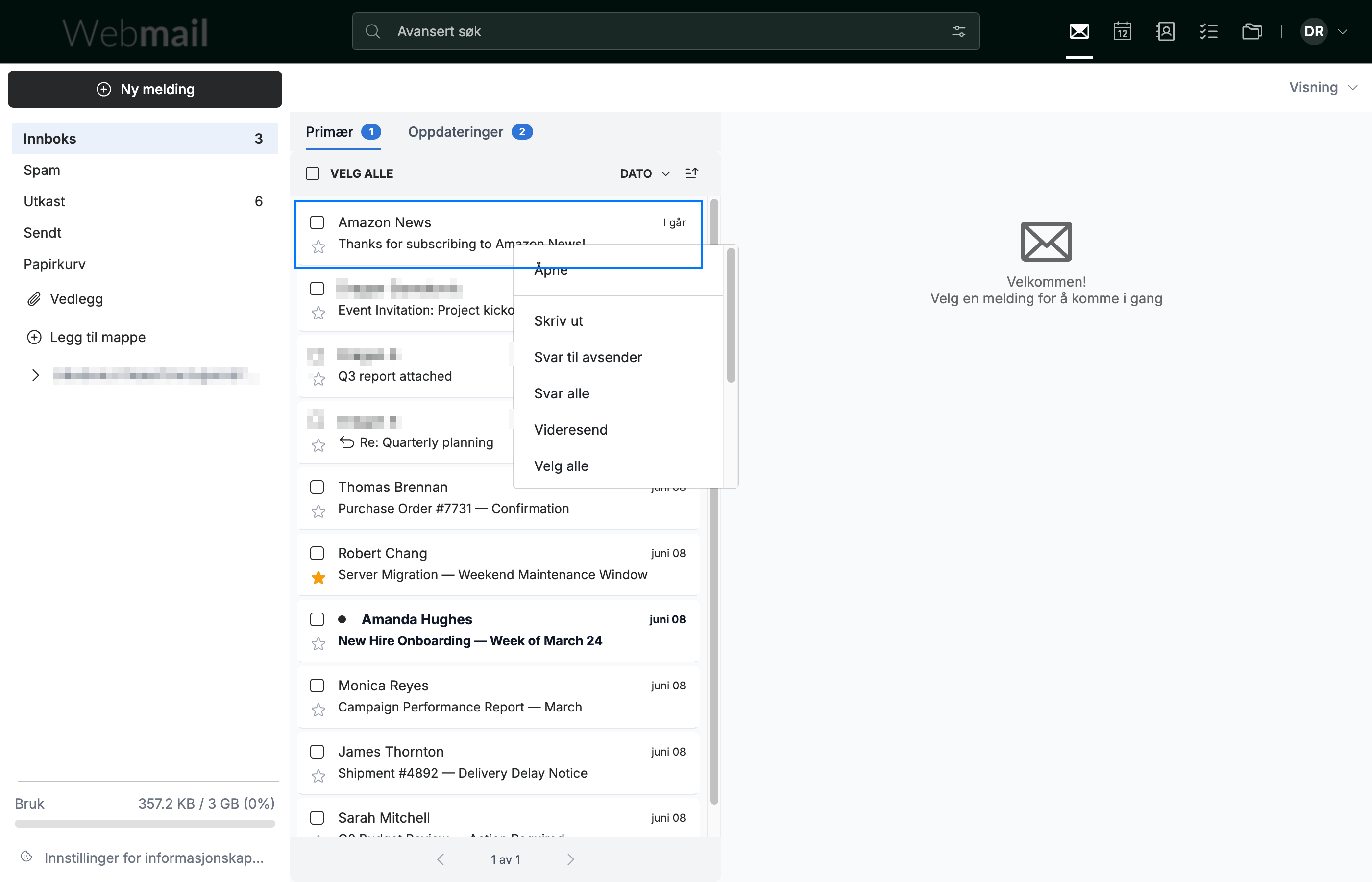
Task: Switch to the Primær tab
Action: coord(343,132)
